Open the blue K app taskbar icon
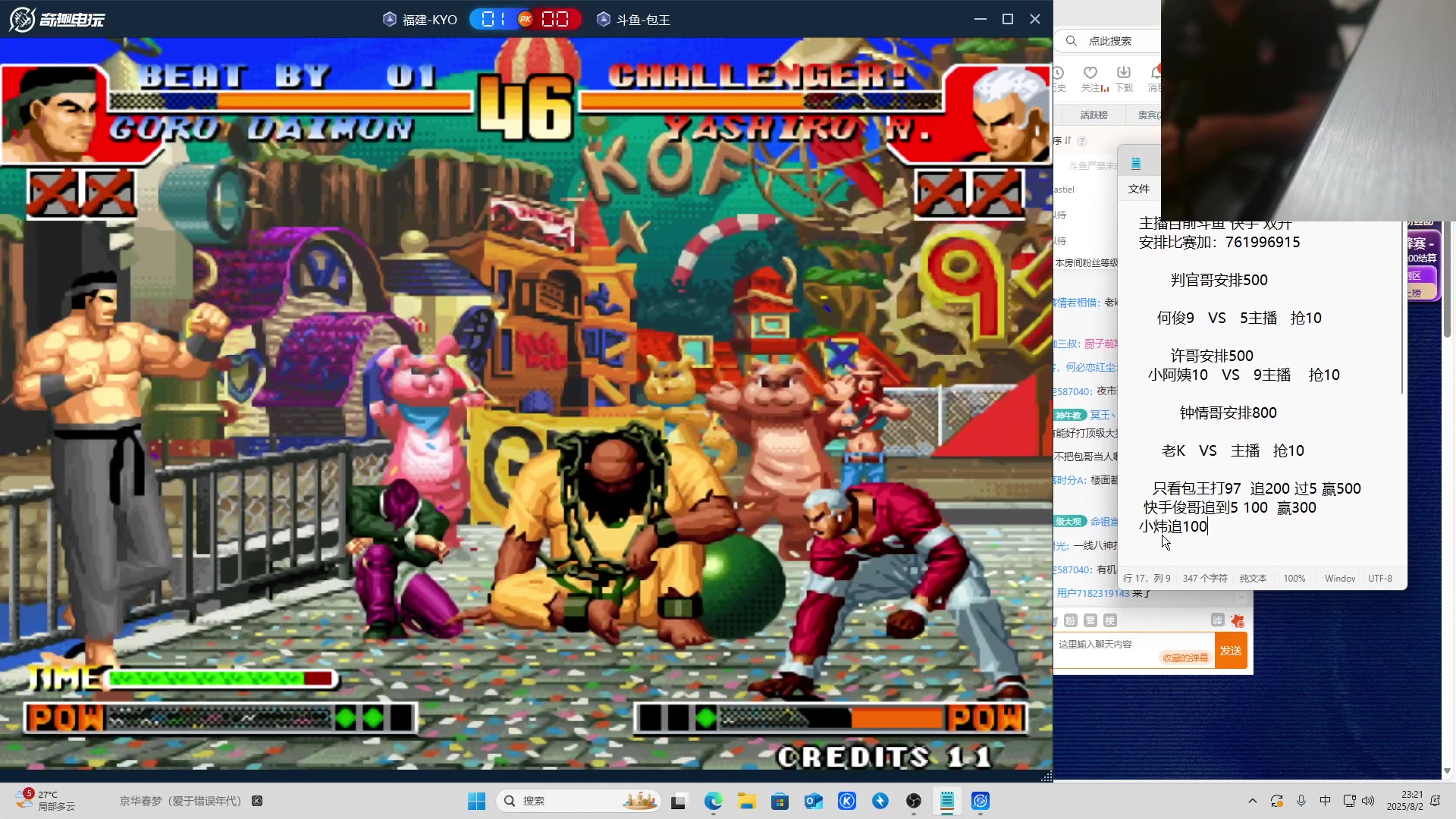 click(847, 801)
